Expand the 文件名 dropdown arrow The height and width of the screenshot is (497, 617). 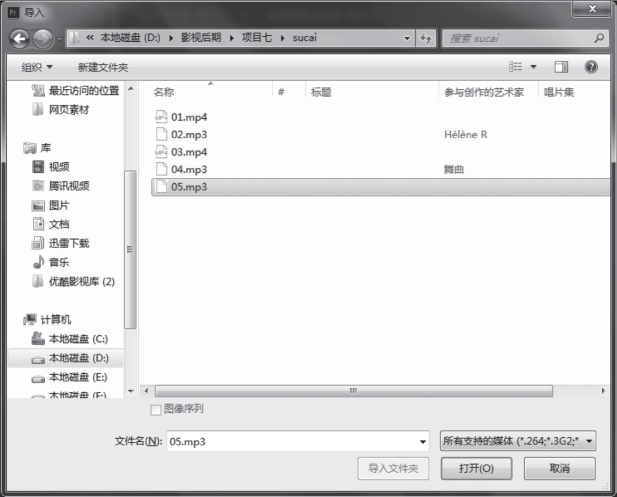pyautogui.click(x=423, y=442)
